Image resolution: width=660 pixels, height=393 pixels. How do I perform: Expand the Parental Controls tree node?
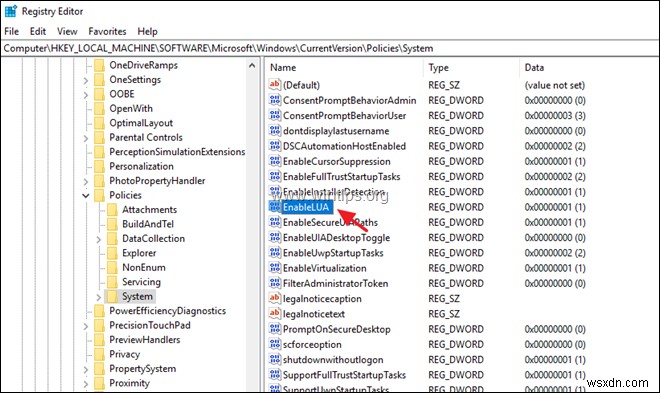(x=85, y=138)
